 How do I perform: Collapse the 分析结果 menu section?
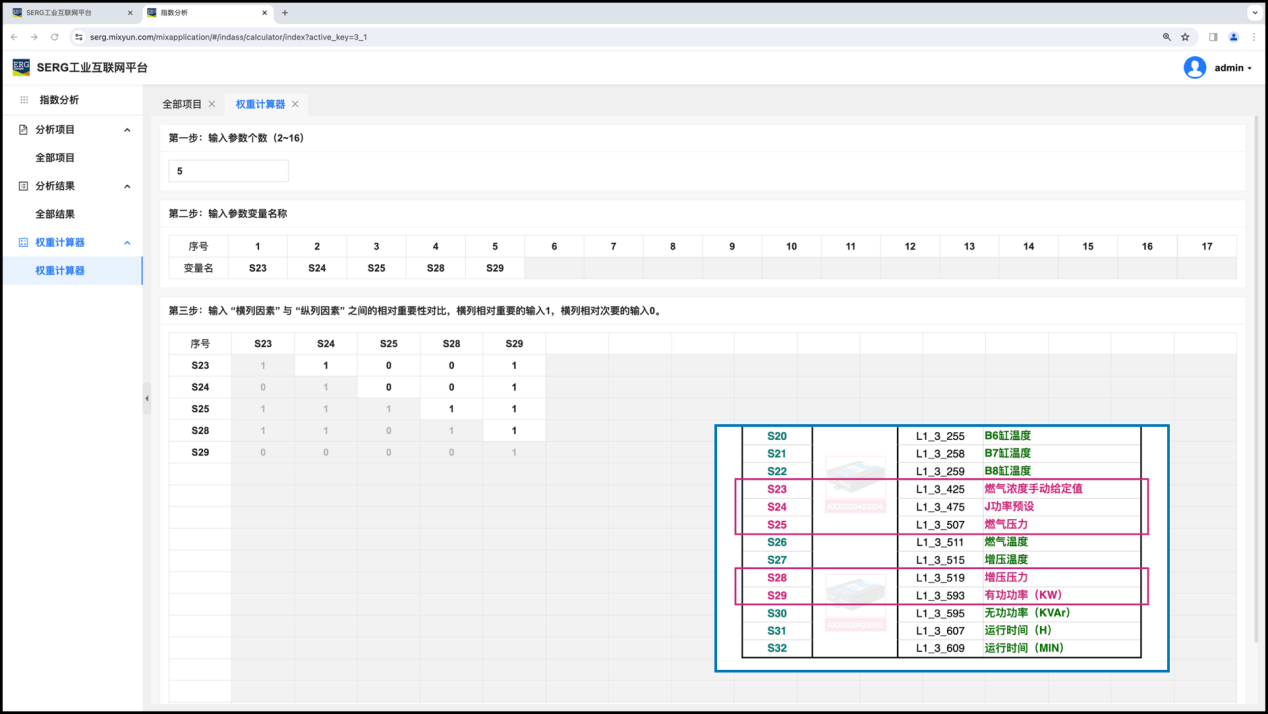[x=127, y=186]
